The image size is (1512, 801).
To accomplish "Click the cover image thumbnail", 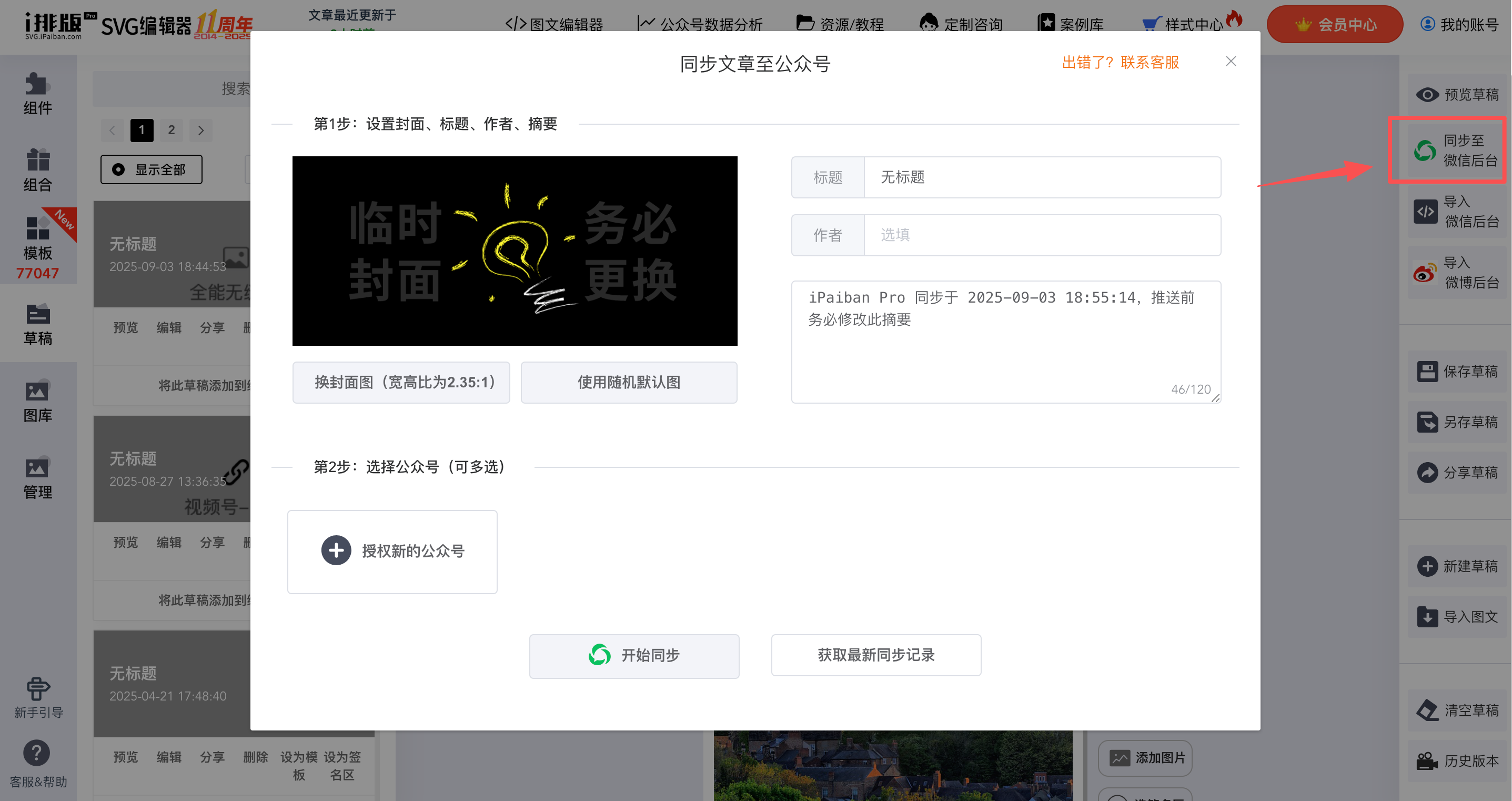I will tap(515, 251).
